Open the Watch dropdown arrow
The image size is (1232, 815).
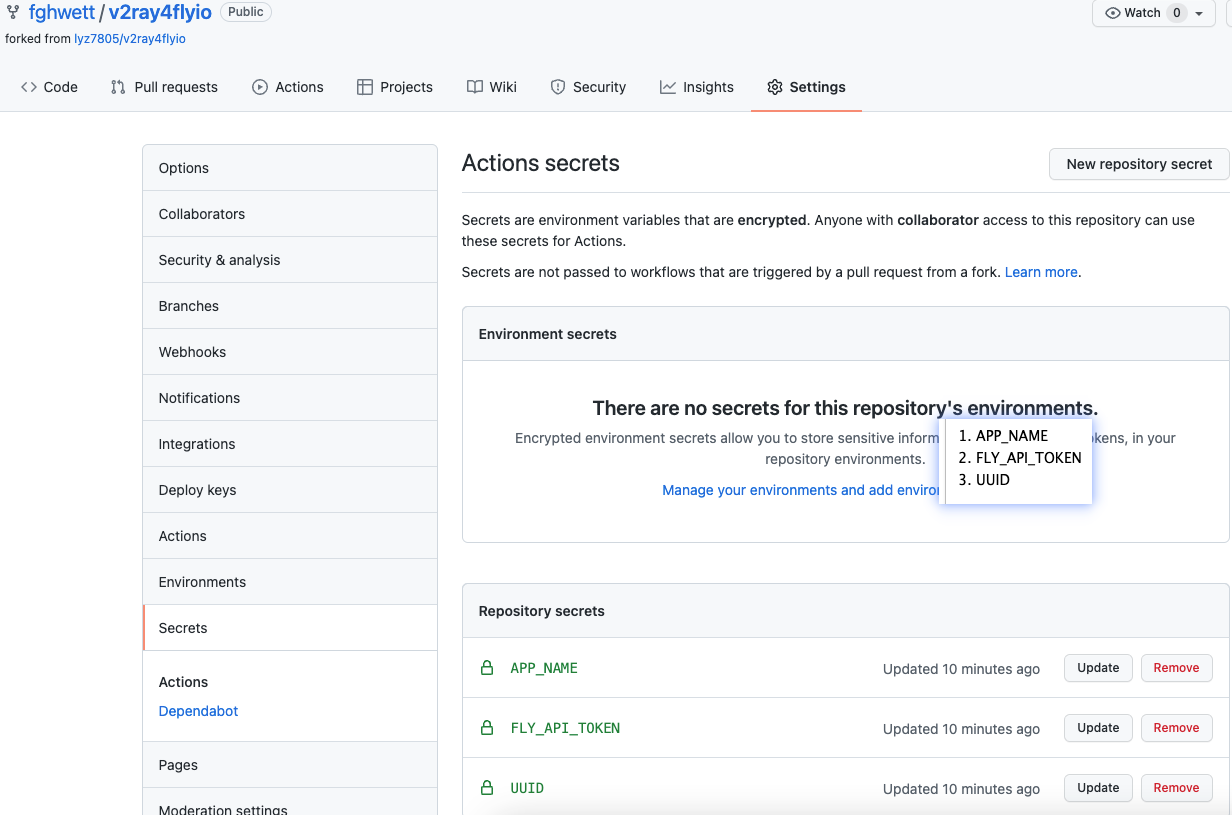[1199, 13]
